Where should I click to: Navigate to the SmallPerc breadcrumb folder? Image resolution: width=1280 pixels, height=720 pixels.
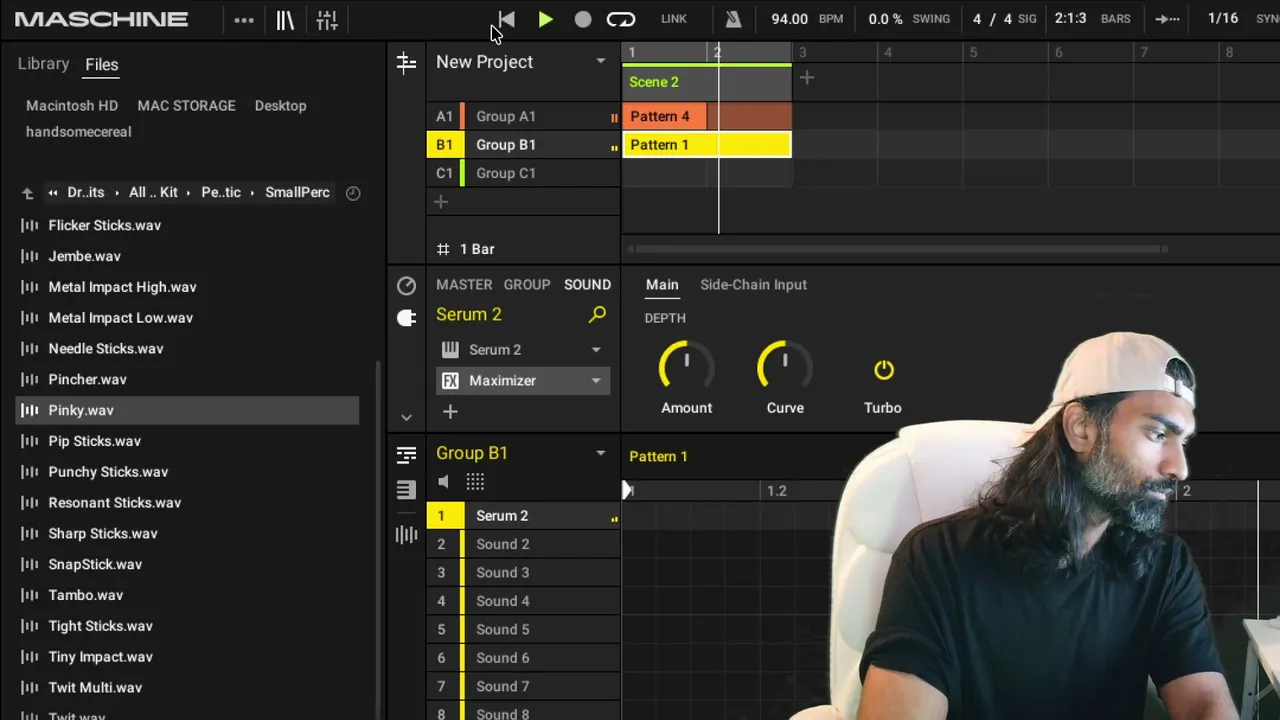coord(297,192)
